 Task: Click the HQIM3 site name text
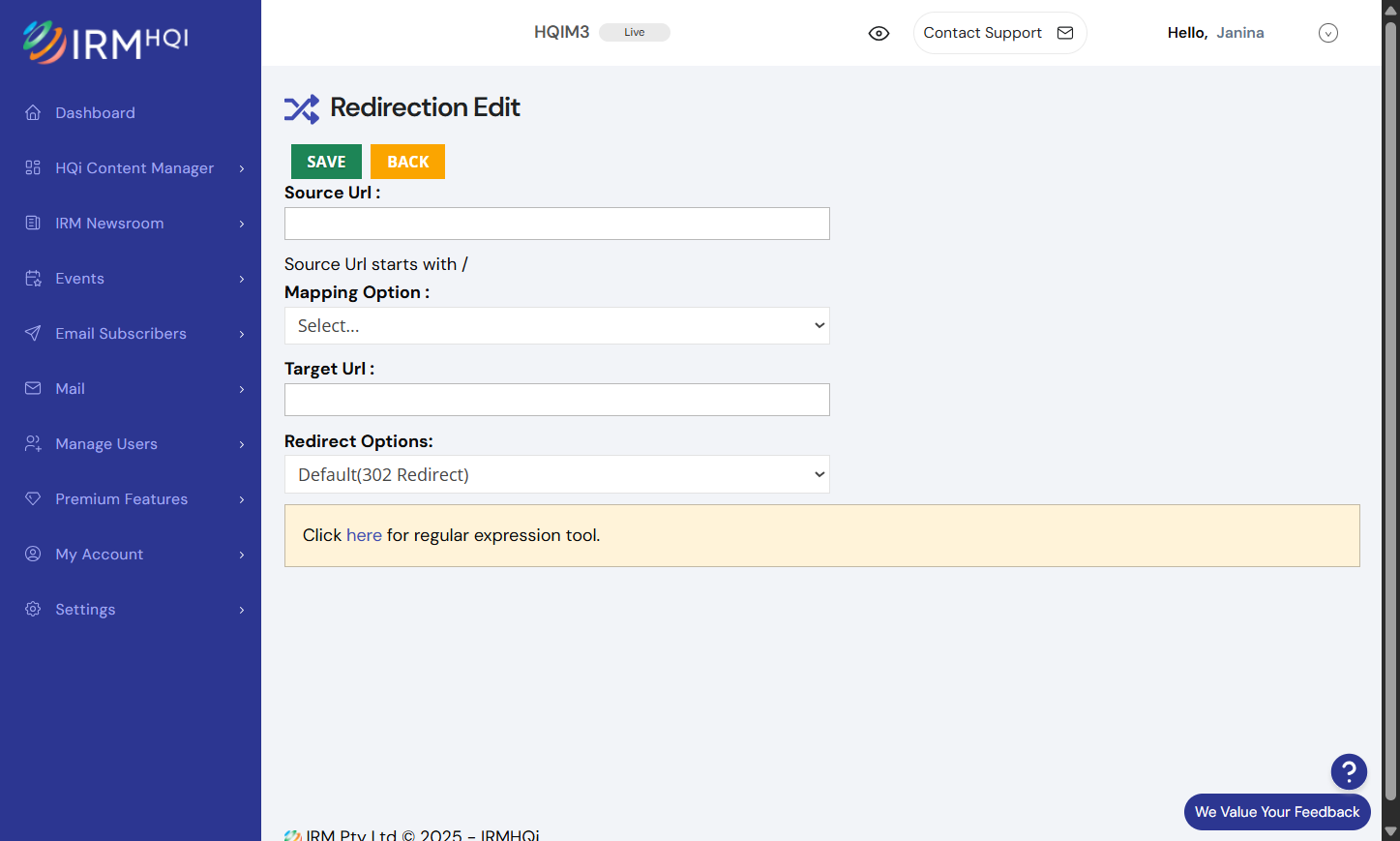(x=561, y=32)
